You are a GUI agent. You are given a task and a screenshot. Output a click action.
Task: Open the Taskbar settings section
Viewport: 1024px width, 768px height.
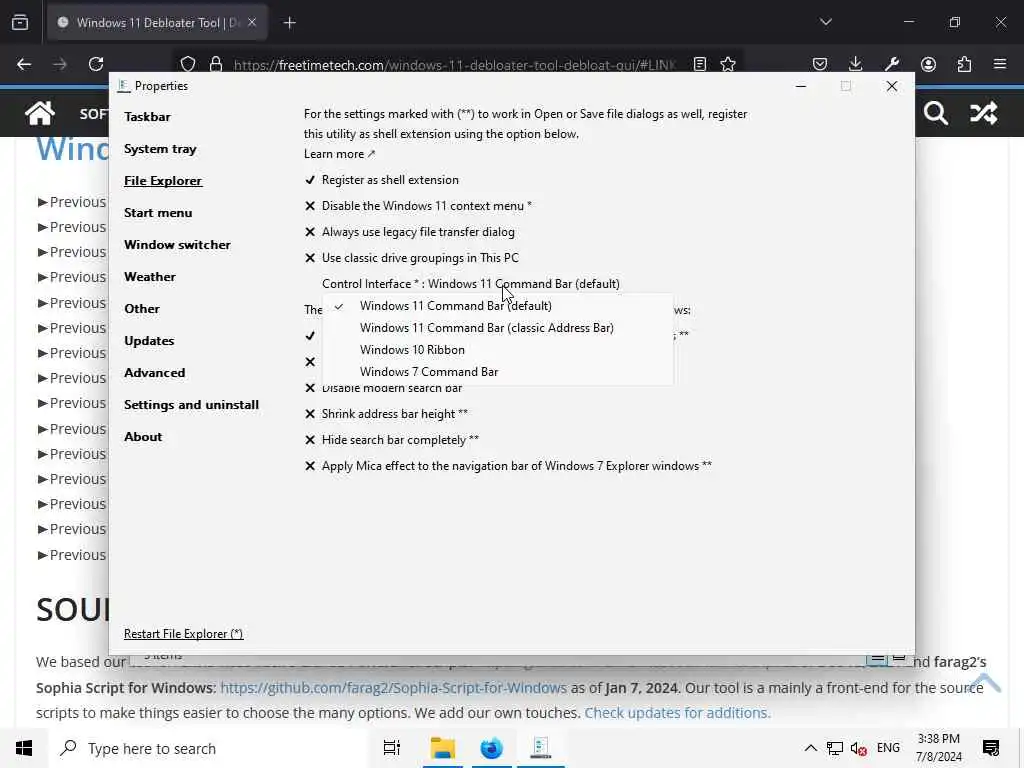tap(147, 117)
